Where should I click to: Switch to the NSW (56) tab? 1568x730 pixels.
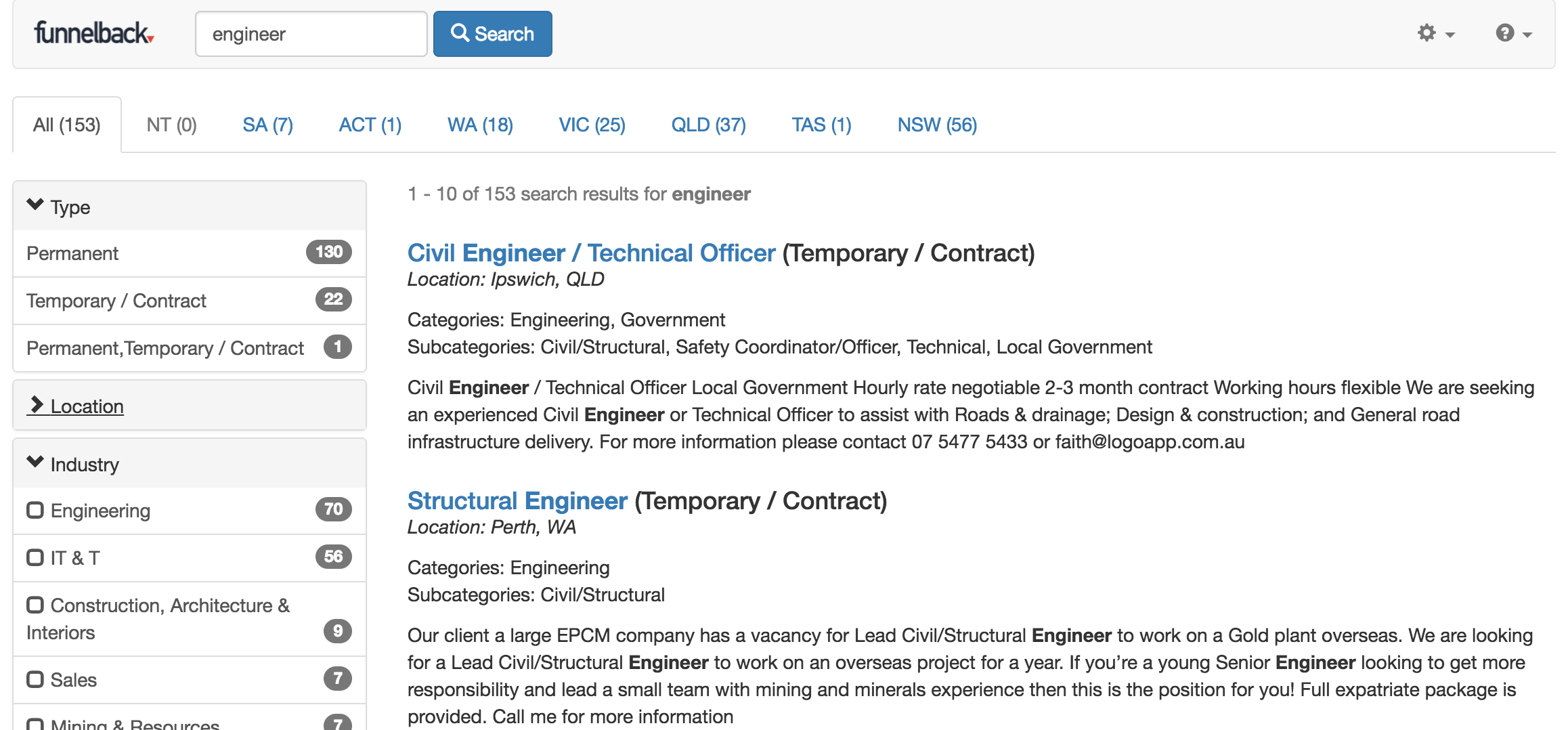click(937, 125)
